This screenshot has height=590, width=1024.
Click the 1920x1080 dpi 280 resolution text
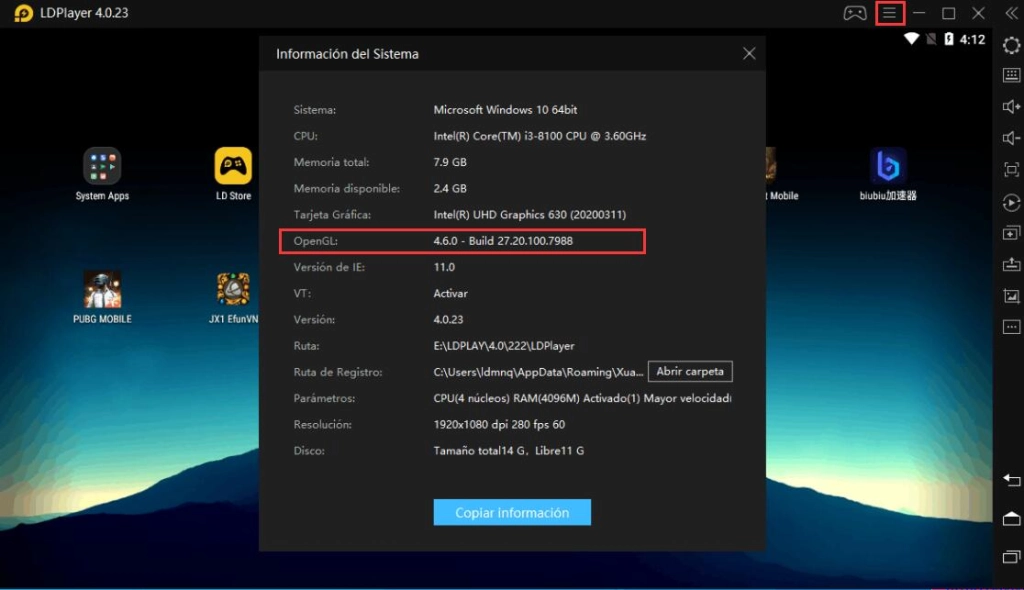coord(499,424)
